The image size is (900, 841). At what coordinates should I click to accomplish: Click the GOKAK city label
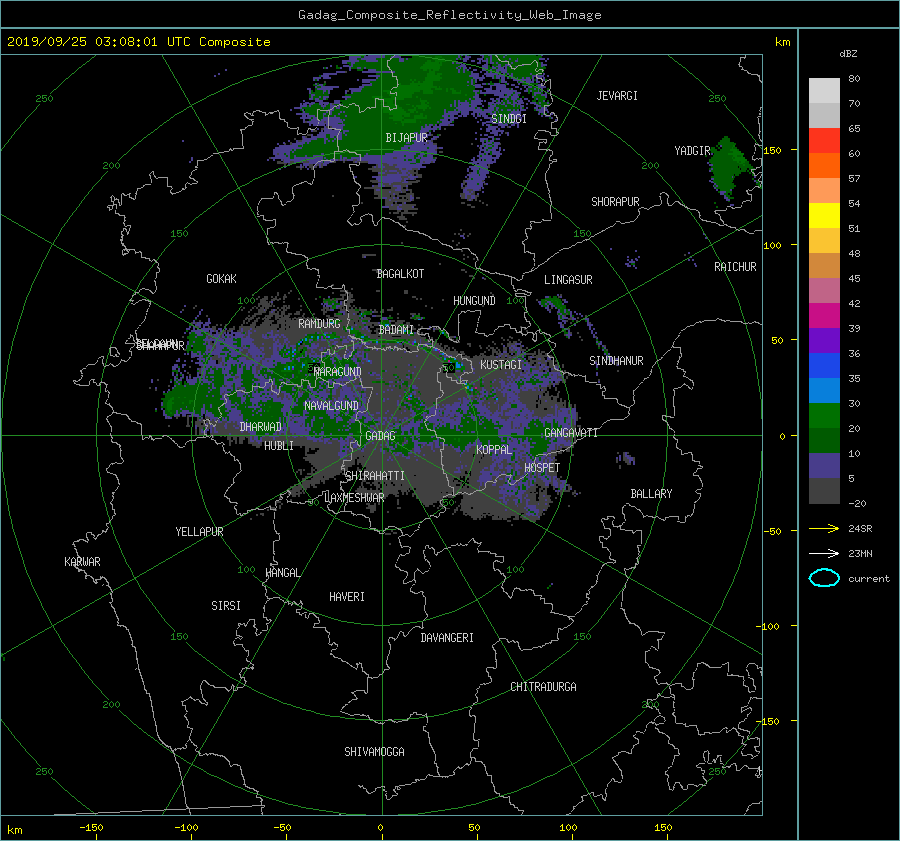click(221, 279)
